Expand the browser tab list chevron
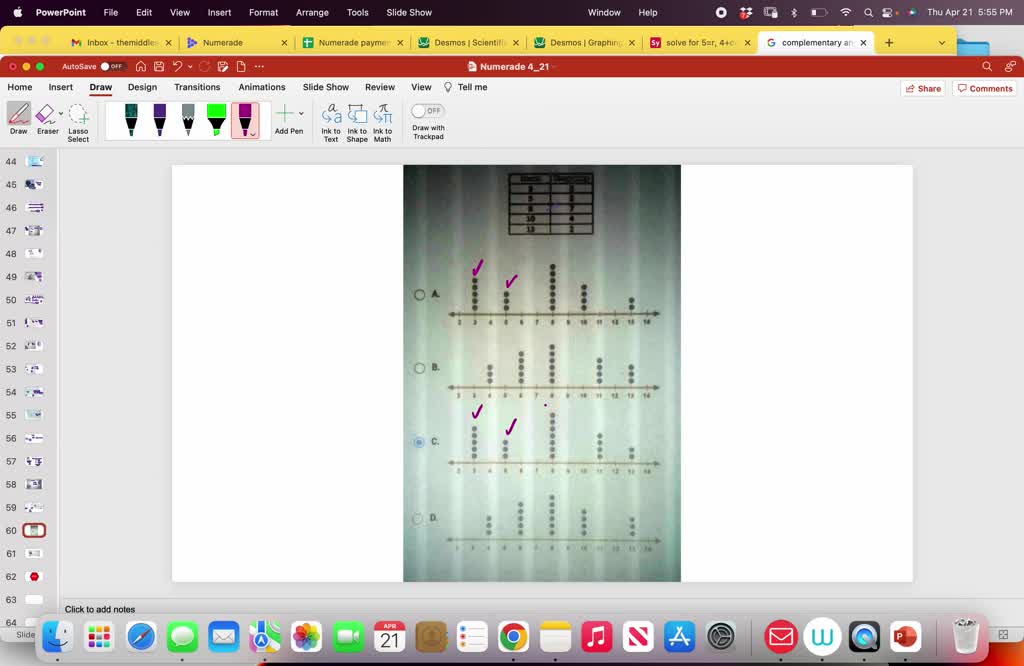Image resolution: width=1024 pixels, height=666 pixels. (942, 42)
